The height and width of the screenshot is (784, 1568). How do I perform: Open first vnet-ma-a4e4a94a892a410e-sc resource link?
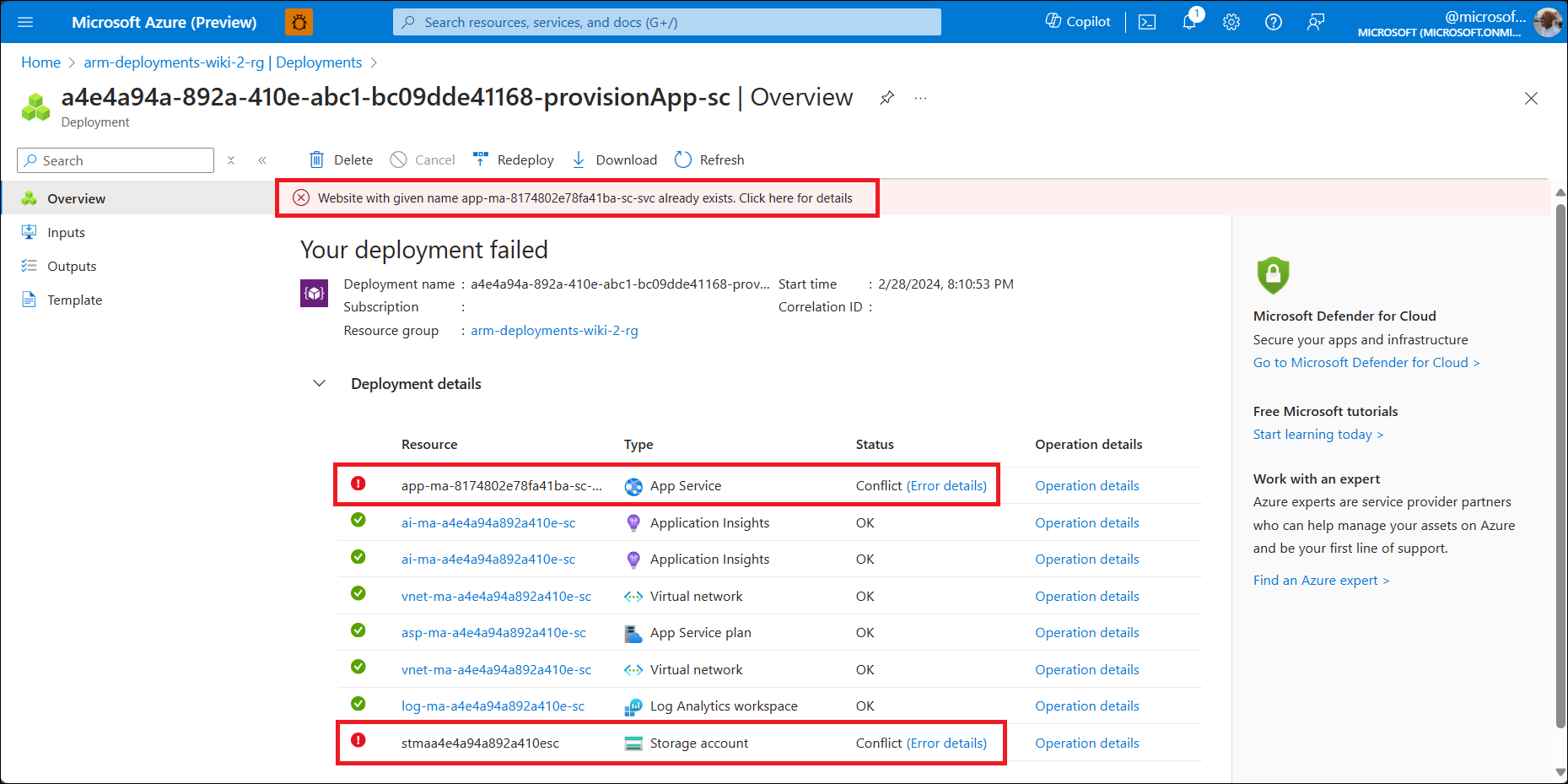point(496,597)
